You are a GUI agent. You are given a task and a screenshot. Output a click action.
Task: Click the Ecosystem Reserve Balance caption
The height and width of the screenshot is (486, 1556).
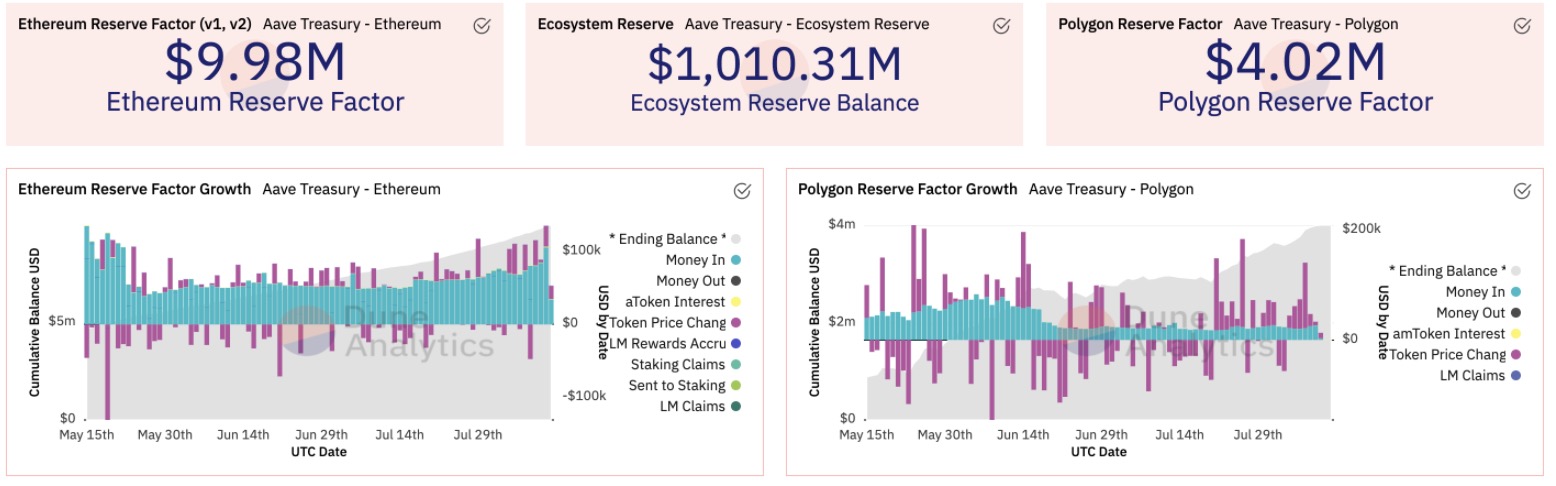pyautogui.click(x=774, y=102)
